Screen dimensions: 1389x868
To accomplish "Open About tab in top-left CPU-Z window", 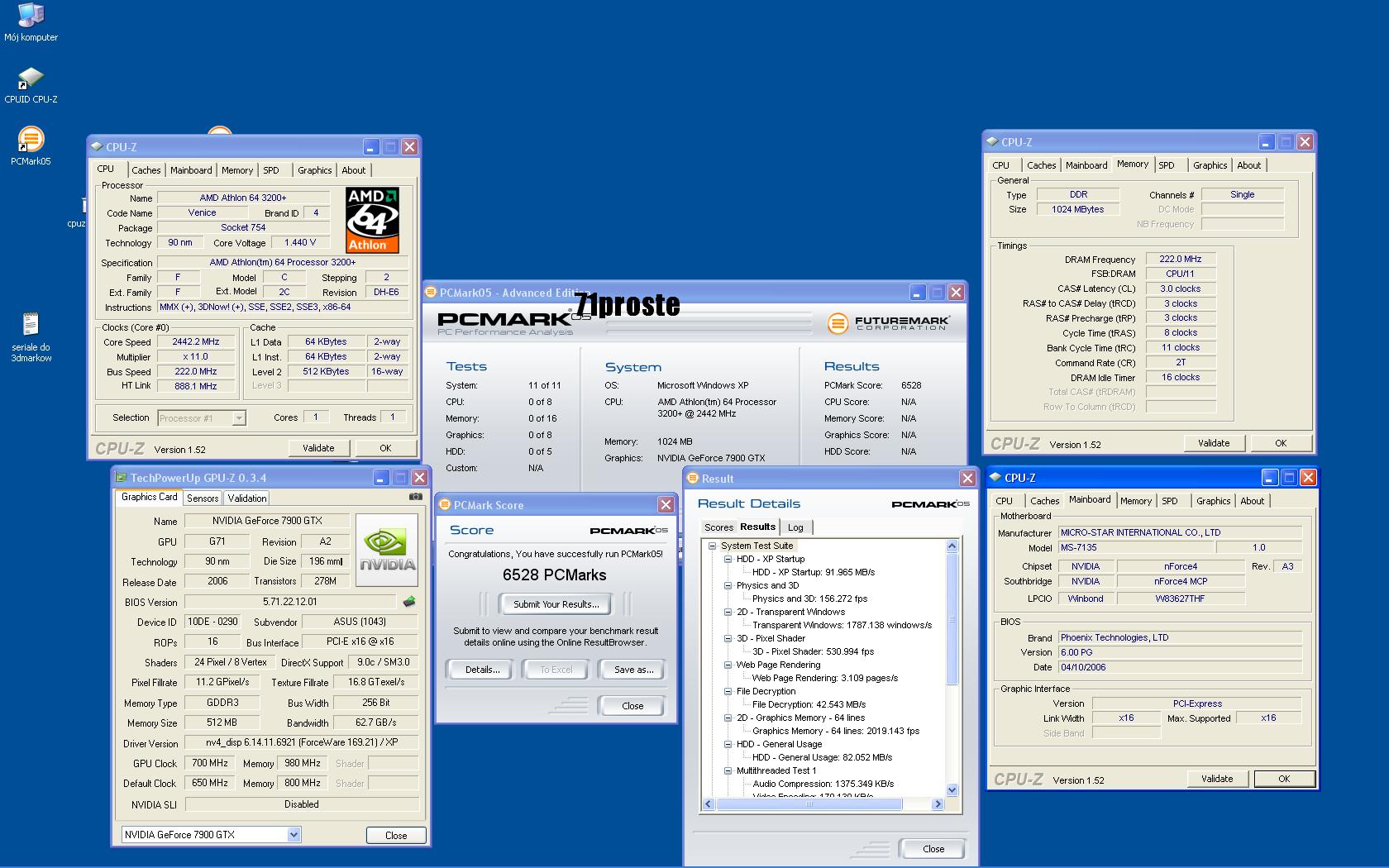I will tap(354, 170).
